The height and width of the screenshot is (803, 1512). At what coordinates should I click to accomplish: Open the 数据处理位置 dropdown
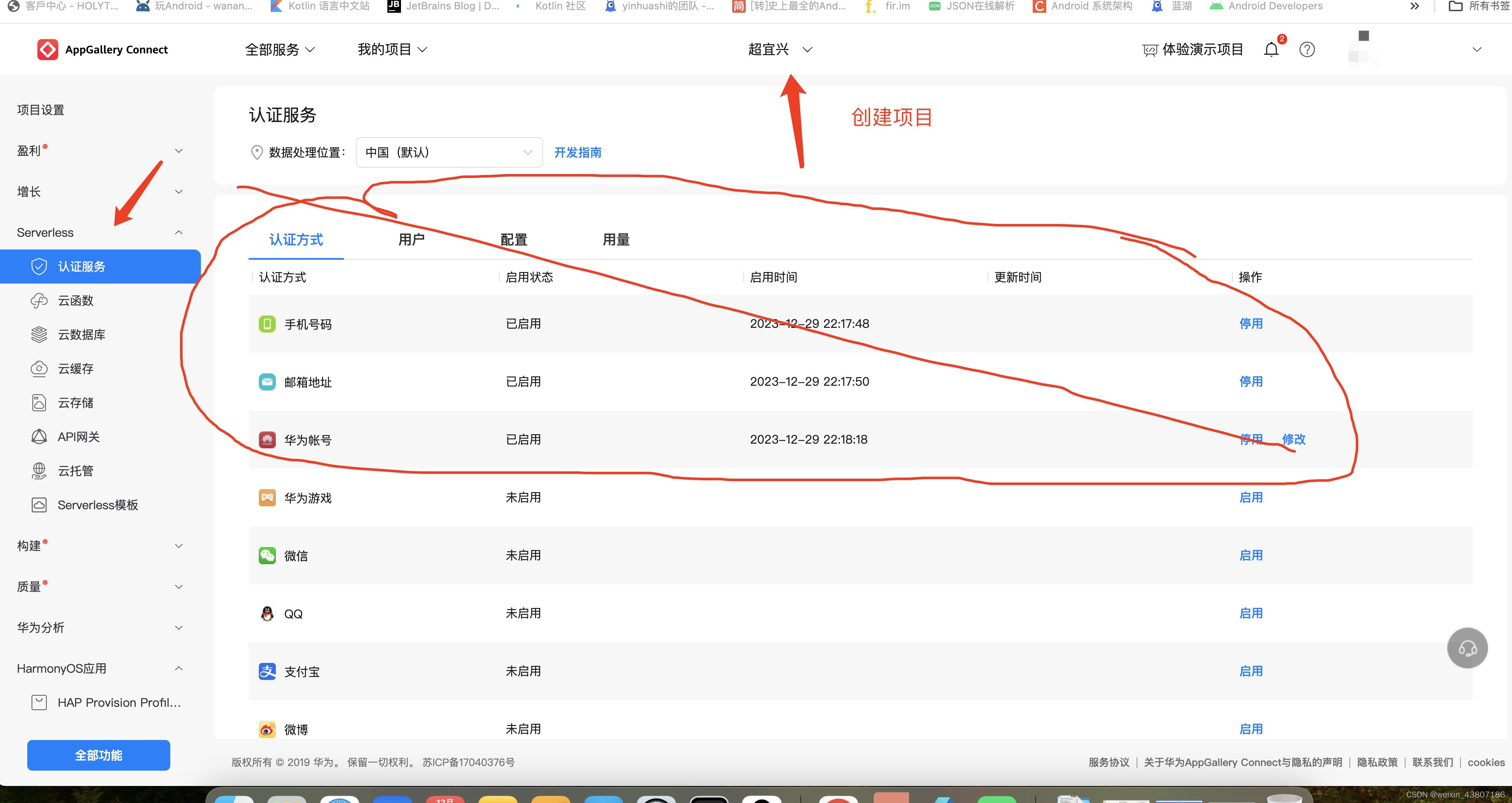tap(449, 152)
